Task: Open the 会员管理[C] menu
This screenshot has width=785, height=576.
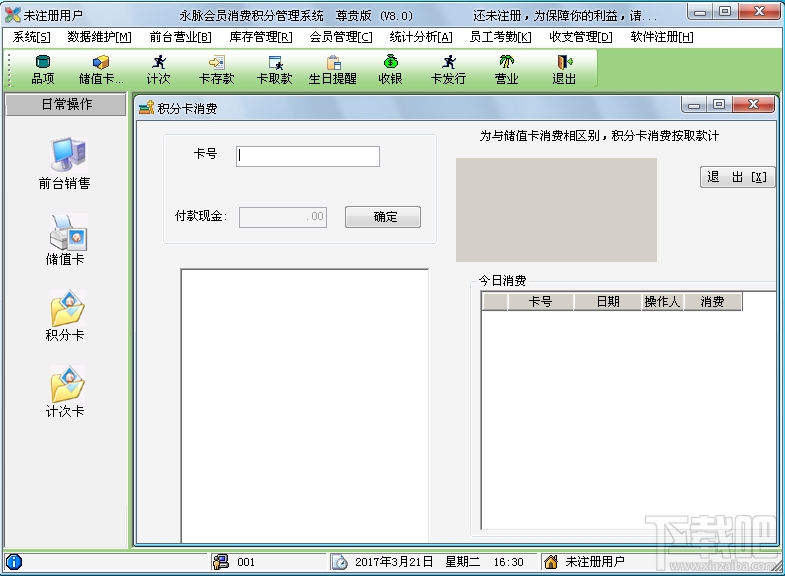Action: (341, 37)
